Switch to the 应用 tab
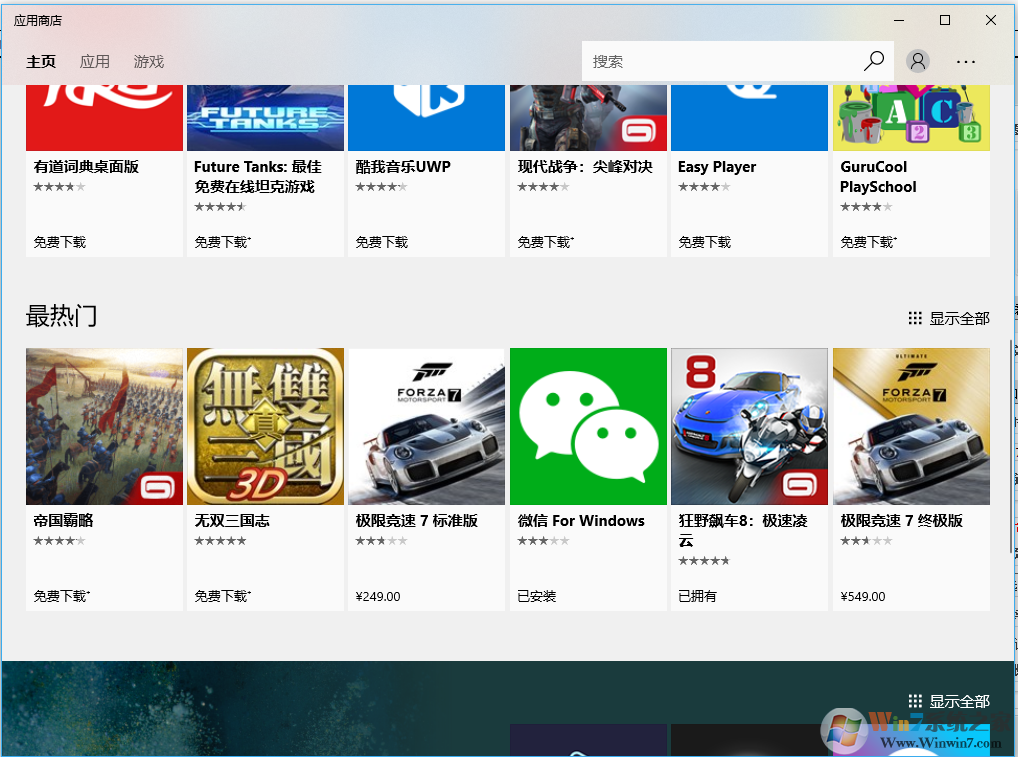 [95, 62]
